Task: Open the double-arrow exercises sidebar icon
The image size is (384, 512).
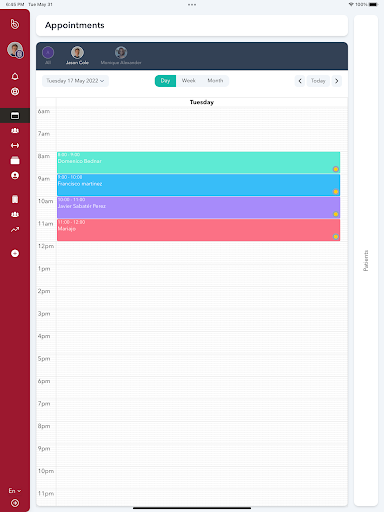Action: pyautogui.click(x=15, y=146)
